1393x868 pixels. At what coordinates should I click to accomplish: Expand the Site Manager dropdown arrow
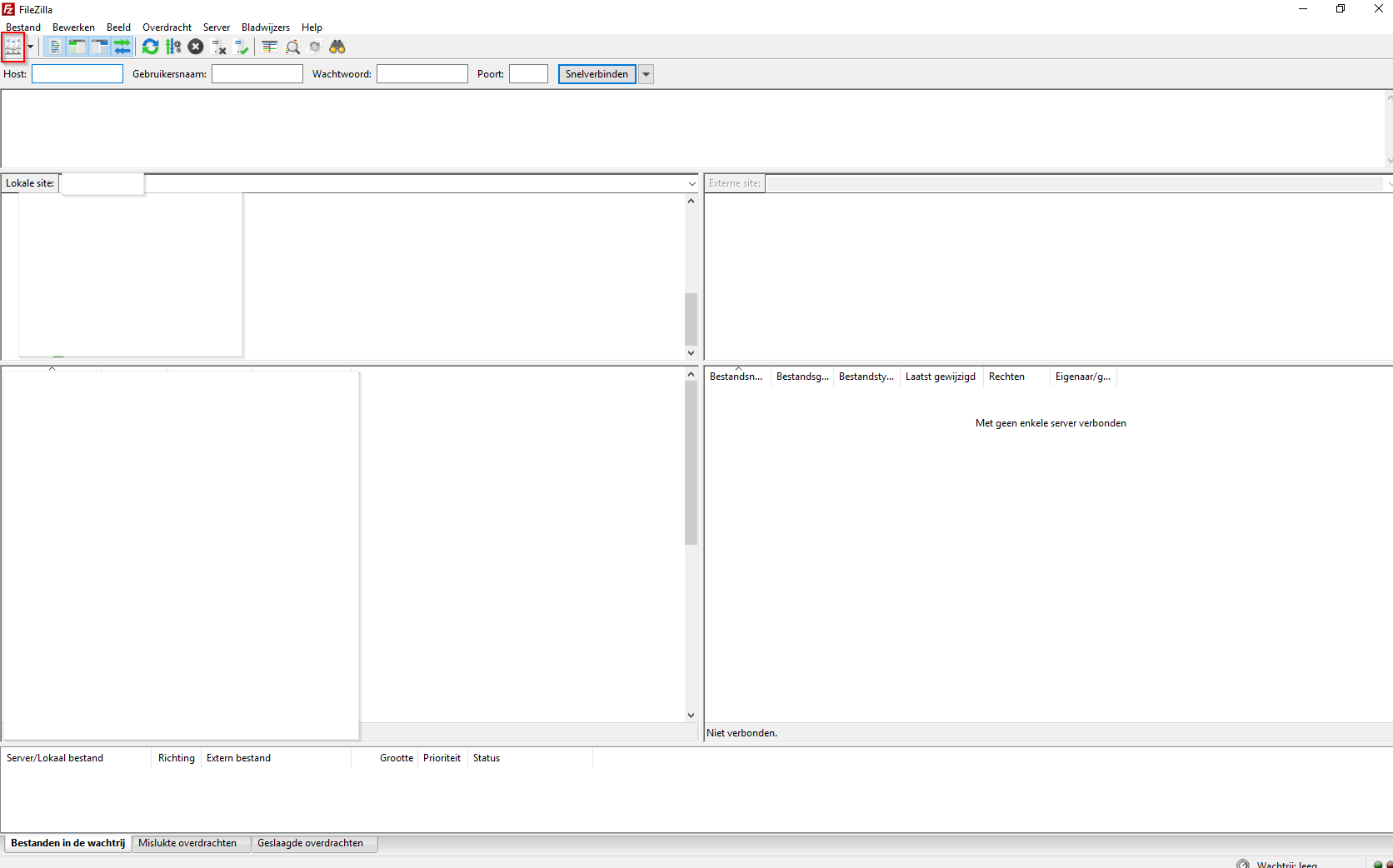31,47
